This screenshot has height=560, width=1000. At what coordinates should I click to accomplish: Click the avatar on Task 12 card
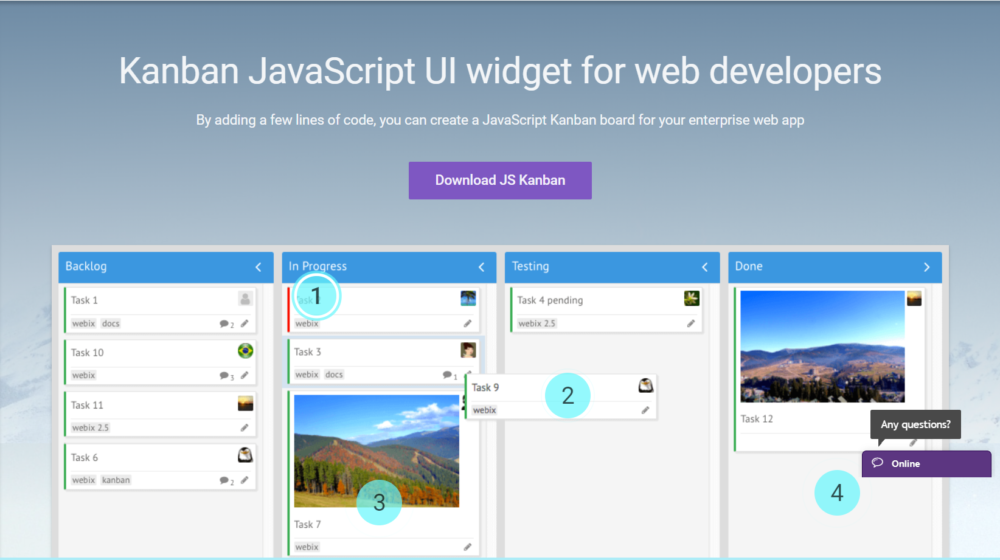pos(914,298)
